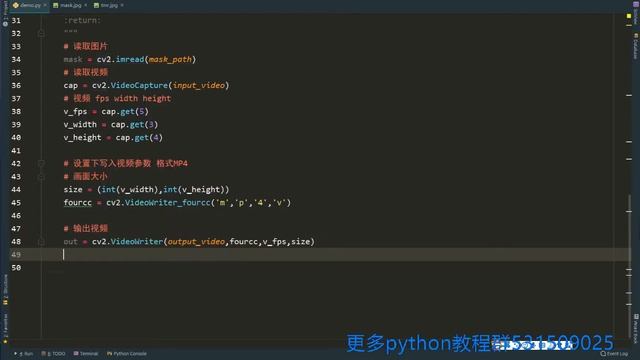The height and width of the screenshot is (360, 640).
Task: Open the Database tool window
Action: pos(636,46)
